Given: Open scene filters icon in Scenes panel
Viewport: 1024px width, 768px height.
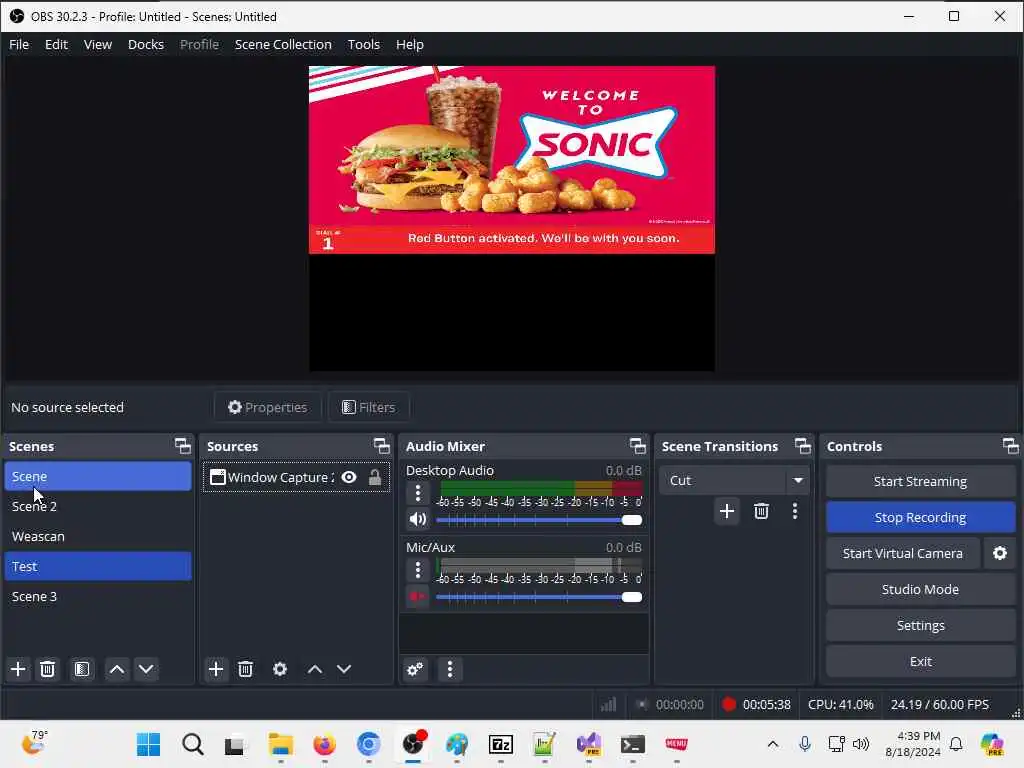Looking at the screenshot, I should [82, 669].
